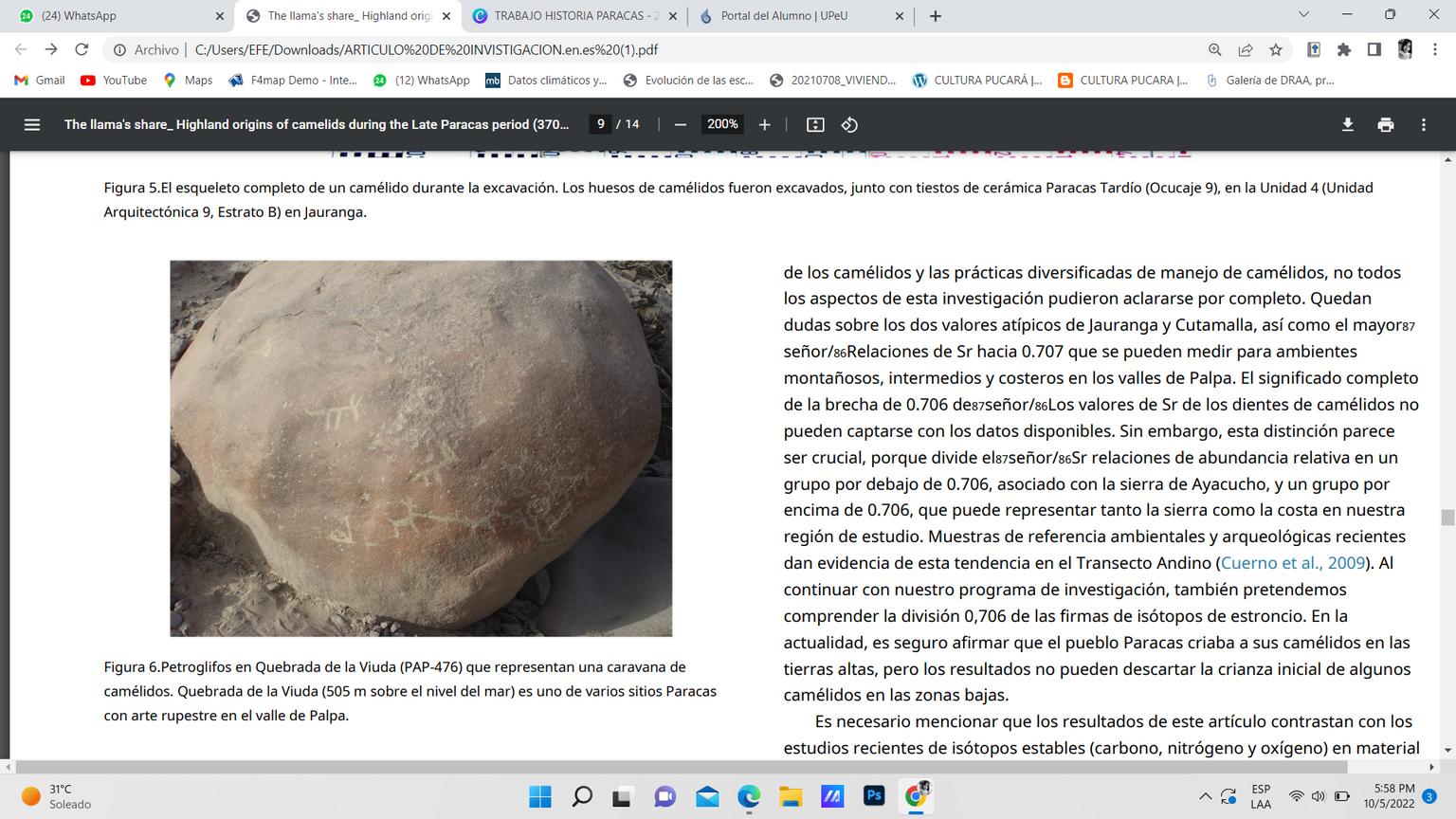Open the browser zoom magnifier icon
Image resolution: width=1456 pixels, height=819 pixels.
tap(1215, 49)
